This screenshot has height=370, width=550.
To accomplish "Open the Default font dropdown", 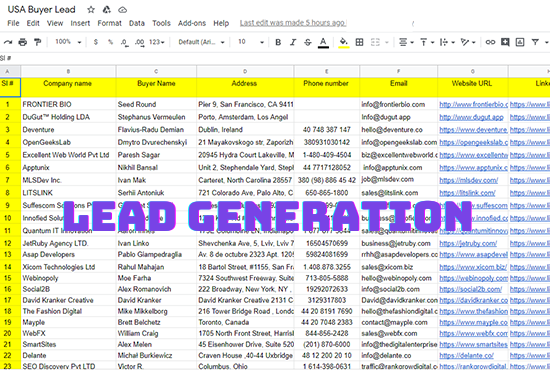I will (x=201, y=42).
